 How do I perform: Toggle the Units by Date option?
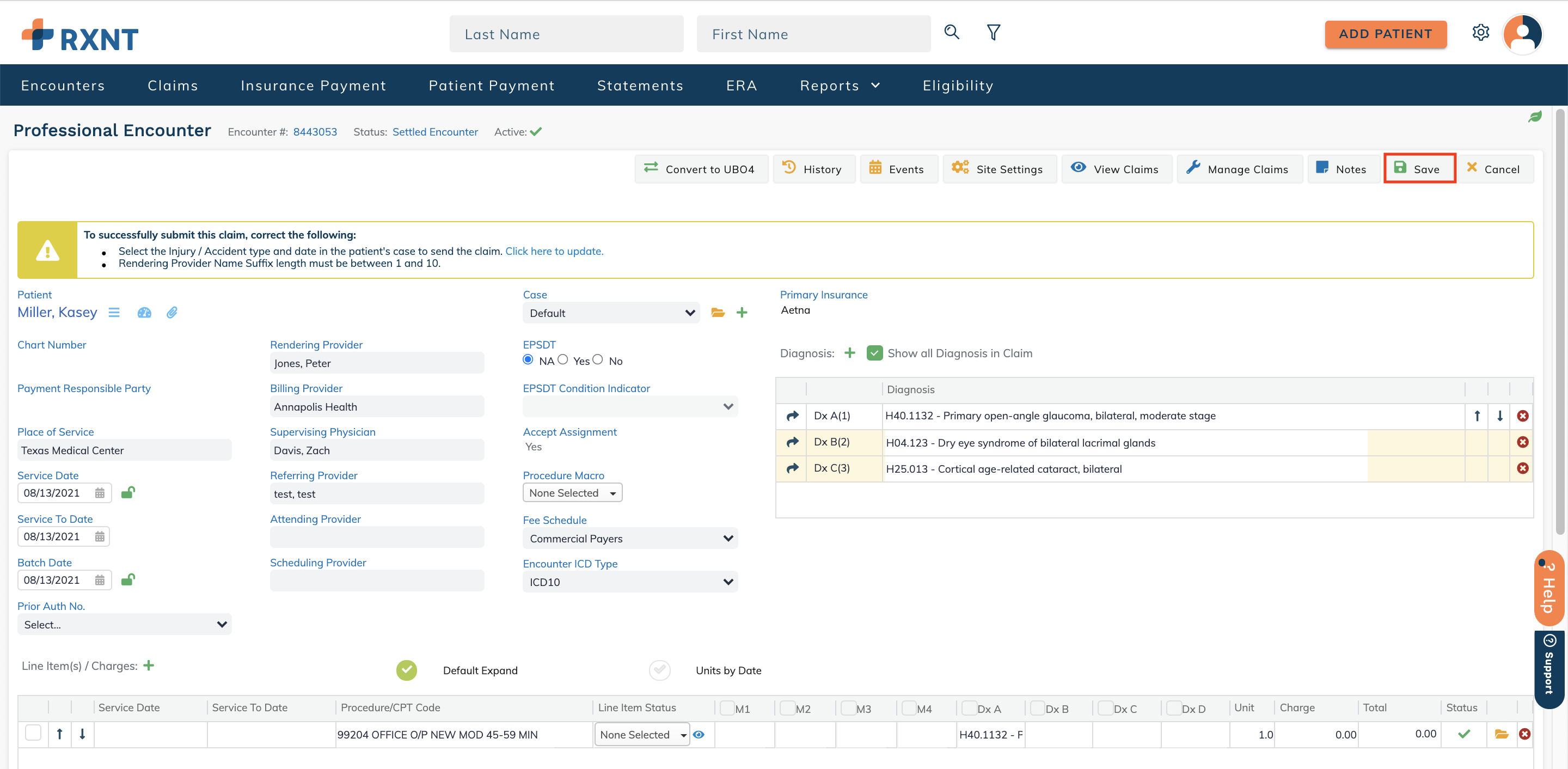(x=659, y=670)
